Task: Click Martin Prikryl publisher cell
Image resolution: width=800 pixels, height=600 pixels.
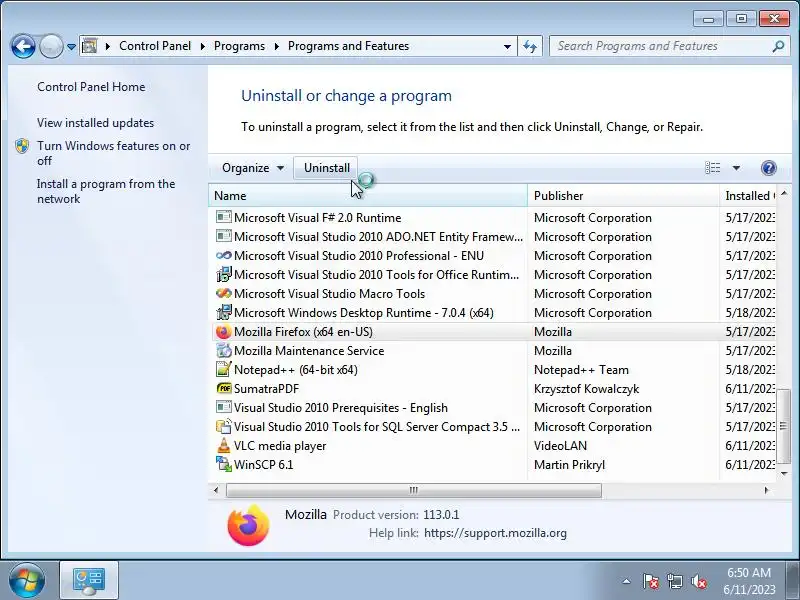Action: pos(569,465)
